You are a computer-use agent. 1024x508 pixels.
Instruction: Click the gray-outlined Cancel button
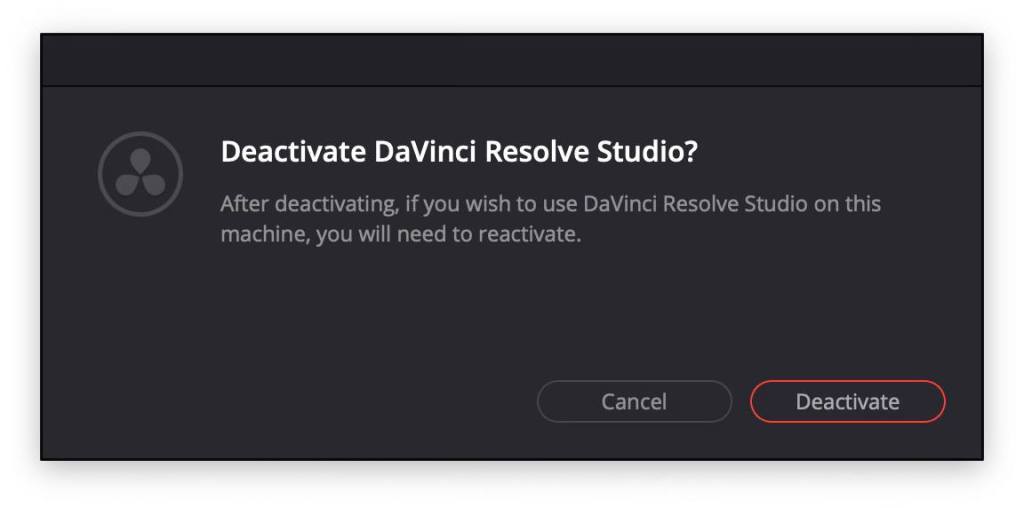(x=634, y=402)
